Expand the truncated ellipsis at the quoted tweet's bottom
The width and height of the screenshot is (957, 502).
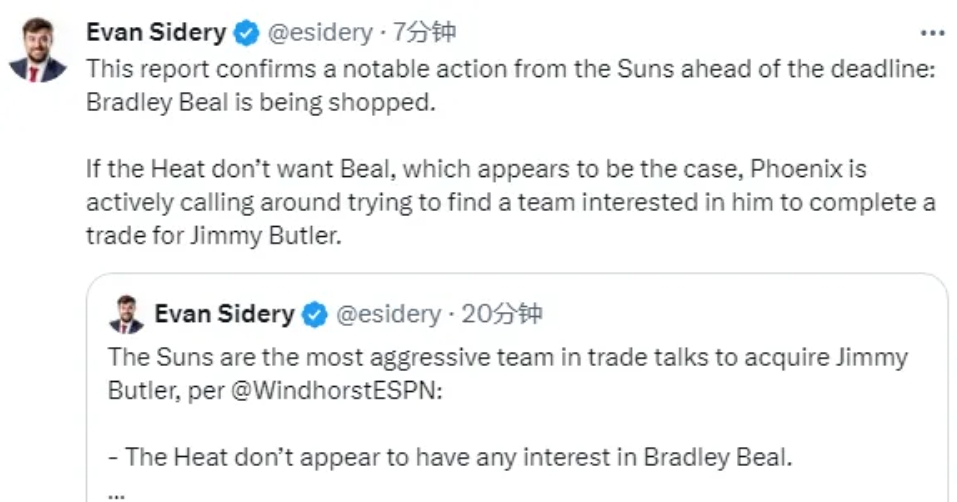(118, 489)
